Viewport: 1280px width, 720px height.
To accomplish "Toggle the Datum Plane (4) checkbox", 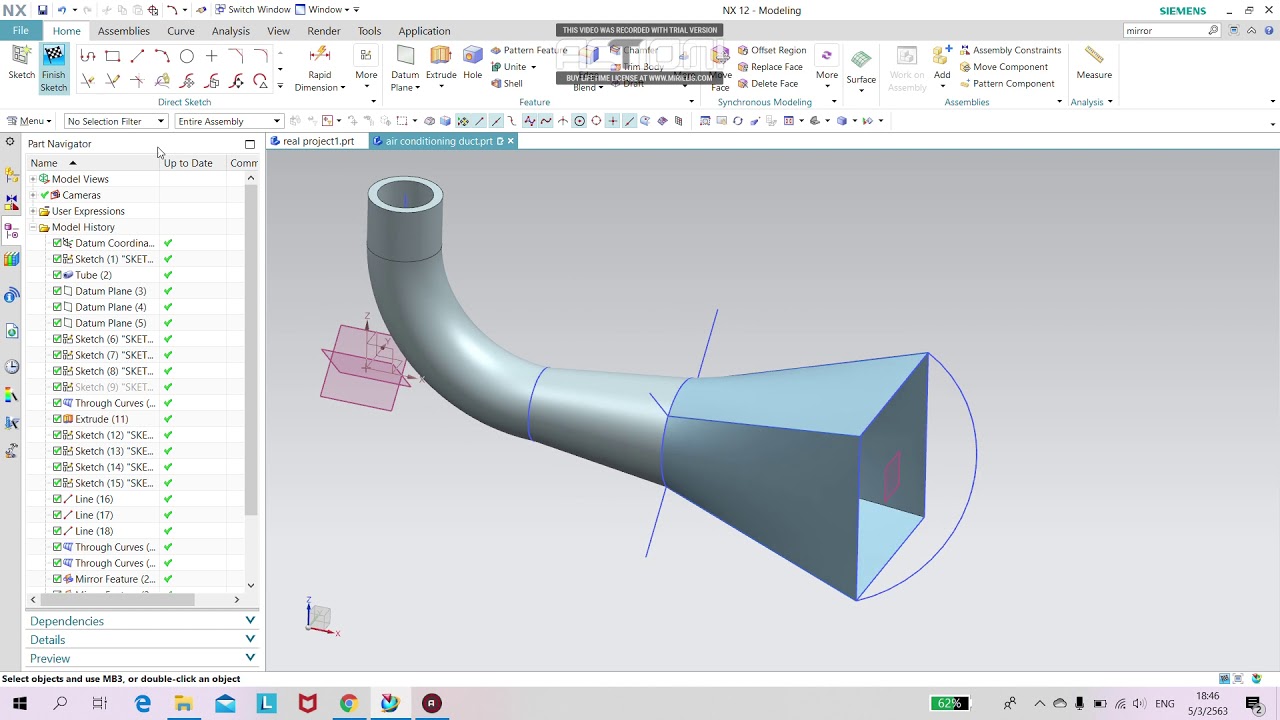I will point(57,307).
